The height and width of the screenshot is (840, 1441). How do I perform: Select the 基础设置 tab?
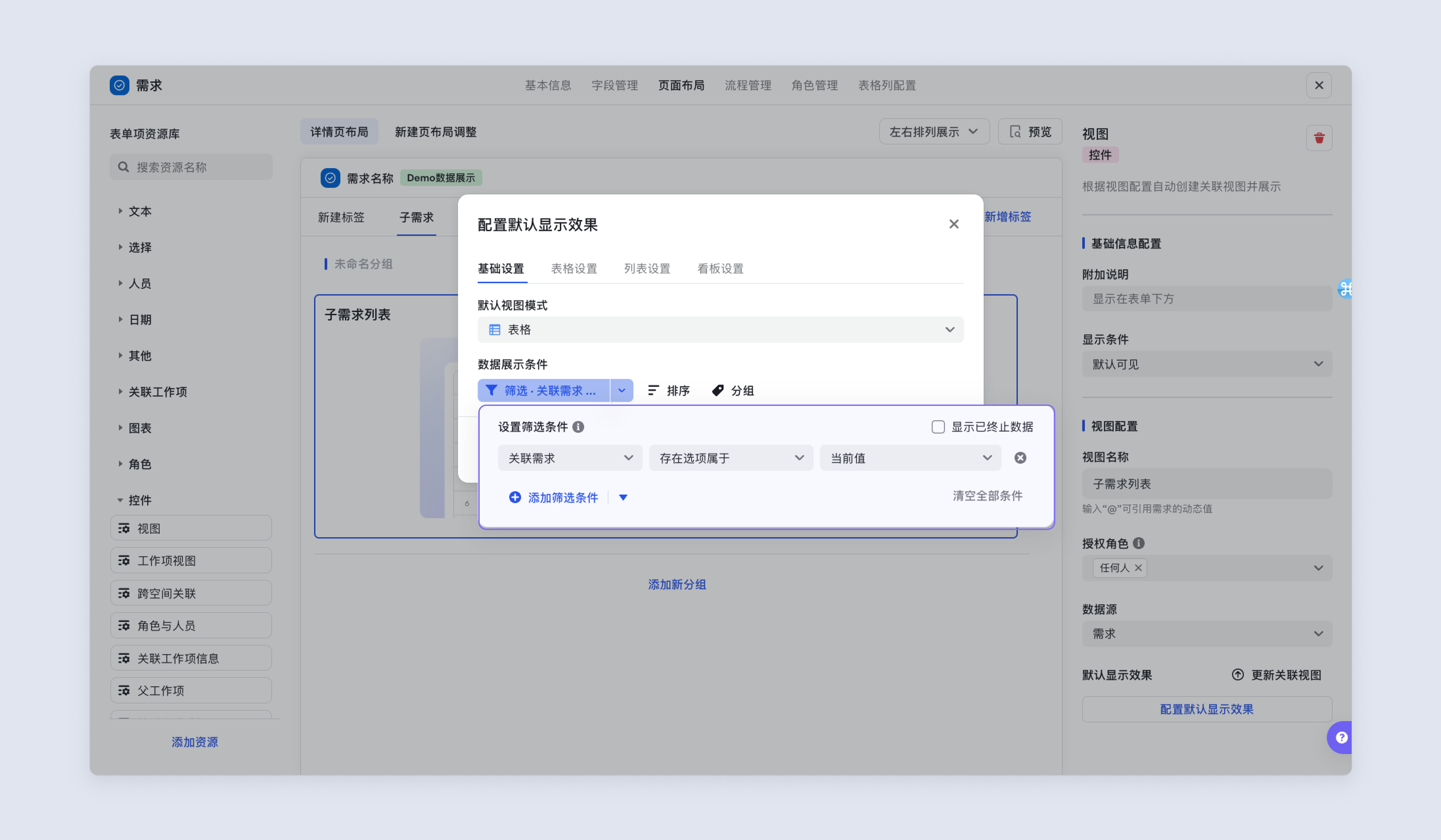[x=501, y=269]
